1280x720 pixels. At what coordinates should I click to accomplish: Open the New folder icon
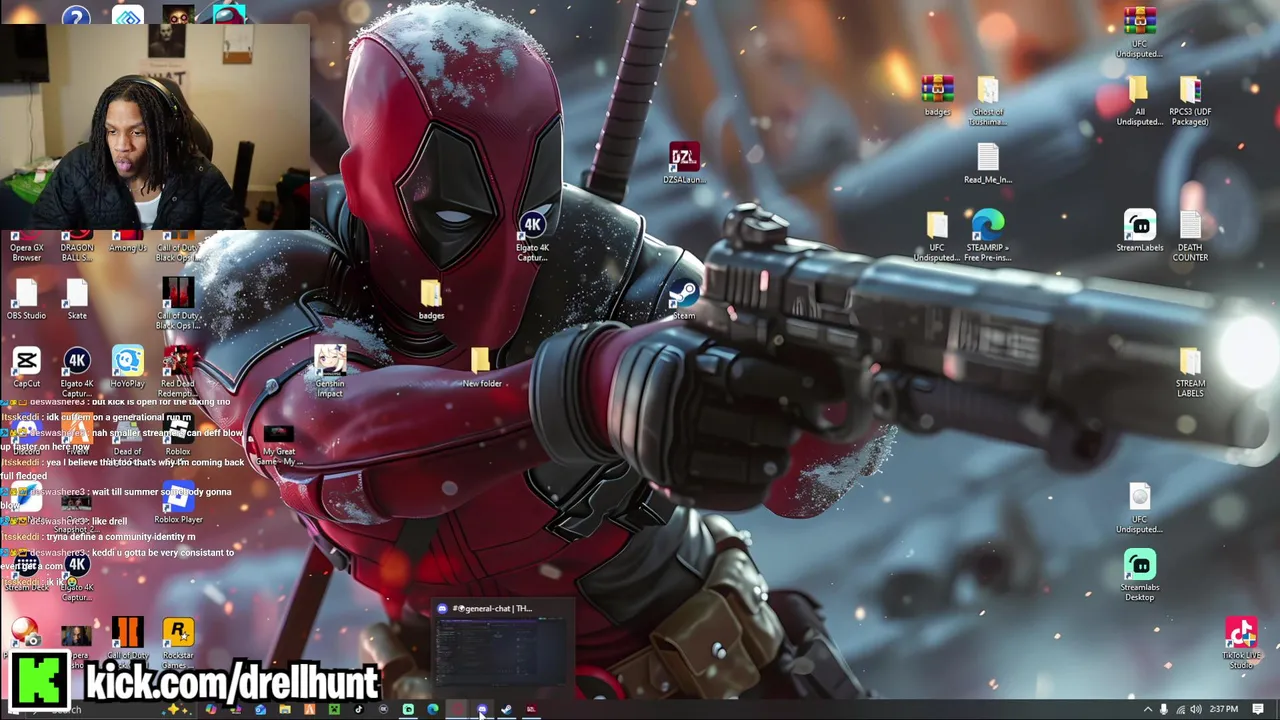tap(482, 367)
